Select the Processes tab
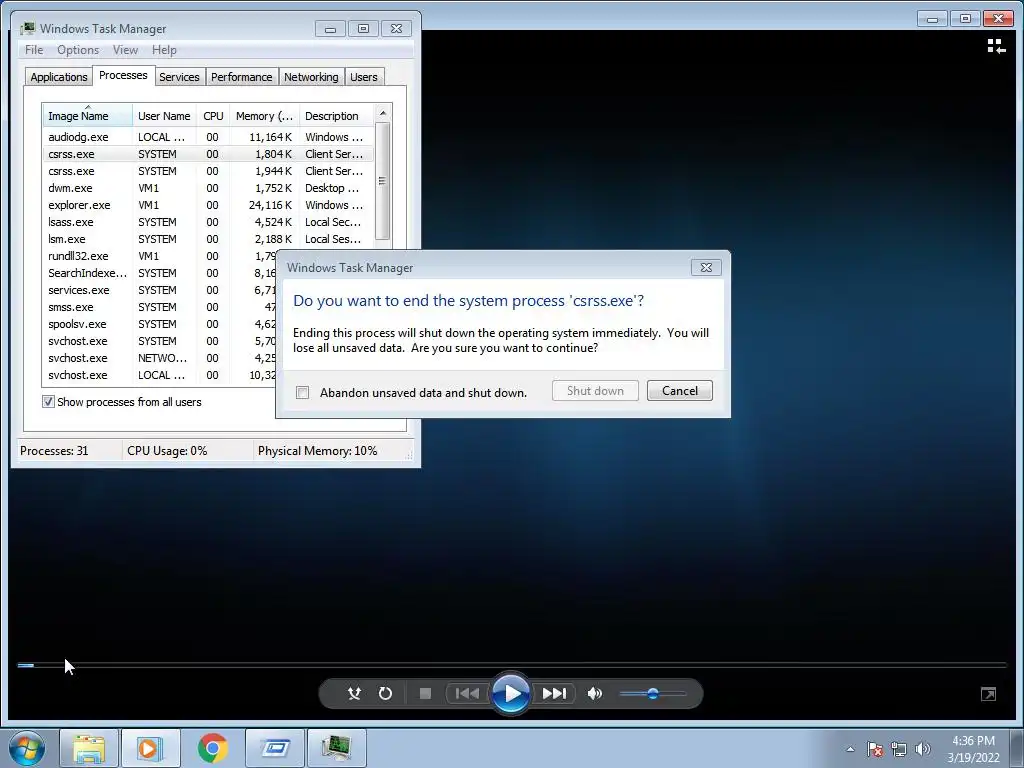Image resolution: width=1024 pixels, height=768 pixels. (123, 76)
